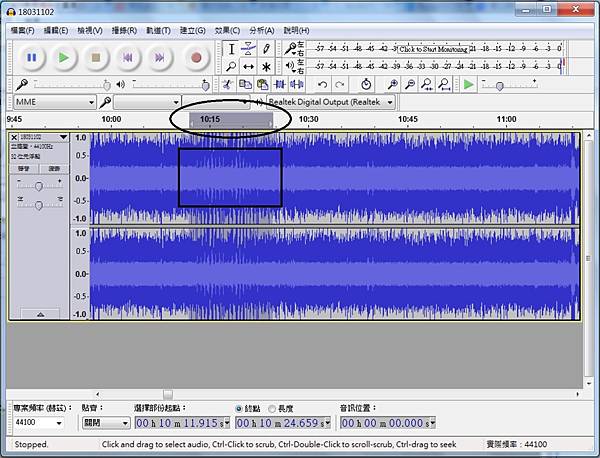
Task: Click the Stop button in transport toolbar
Action: pos(96,58)
